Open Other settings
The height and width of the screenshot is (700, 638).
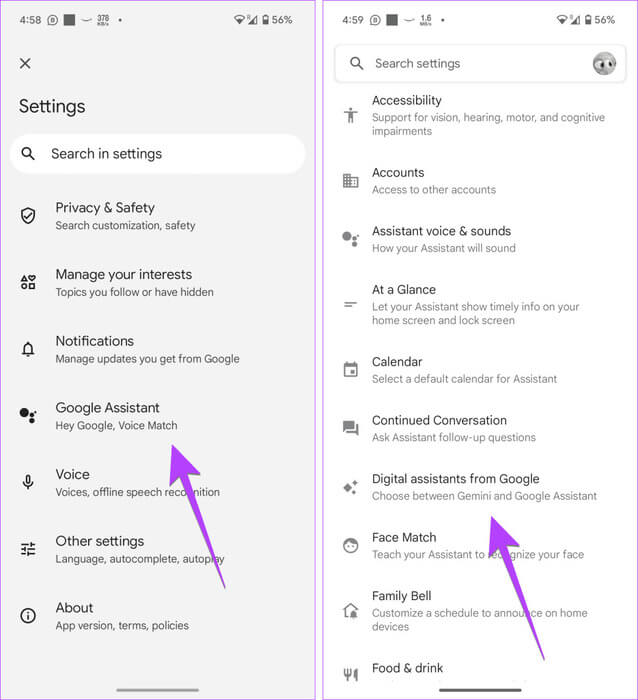coord(158,550)
